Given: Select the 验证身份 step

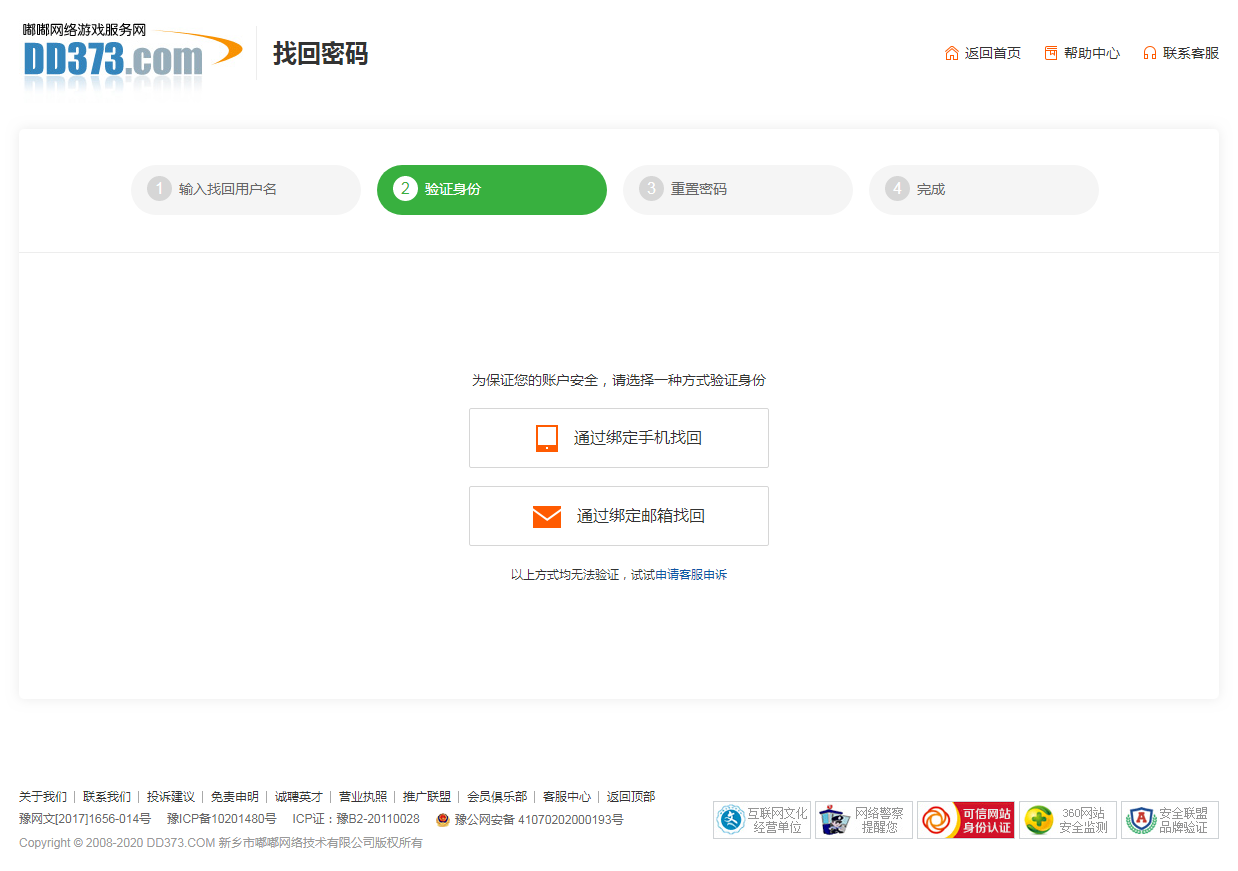Looking at the screenshot, I should coord(492,189).
